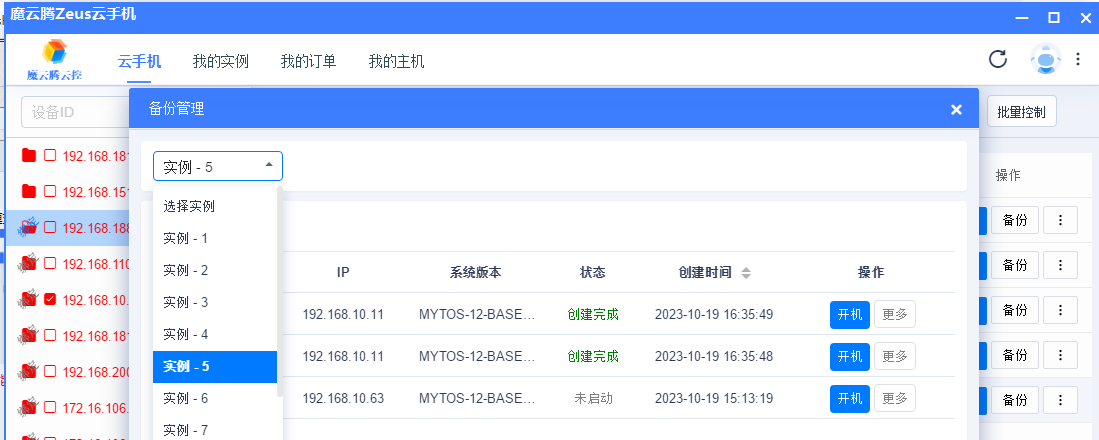1099x440 pixels.
Task: Choose 实例 - 6 option
Action: (215, 399)
